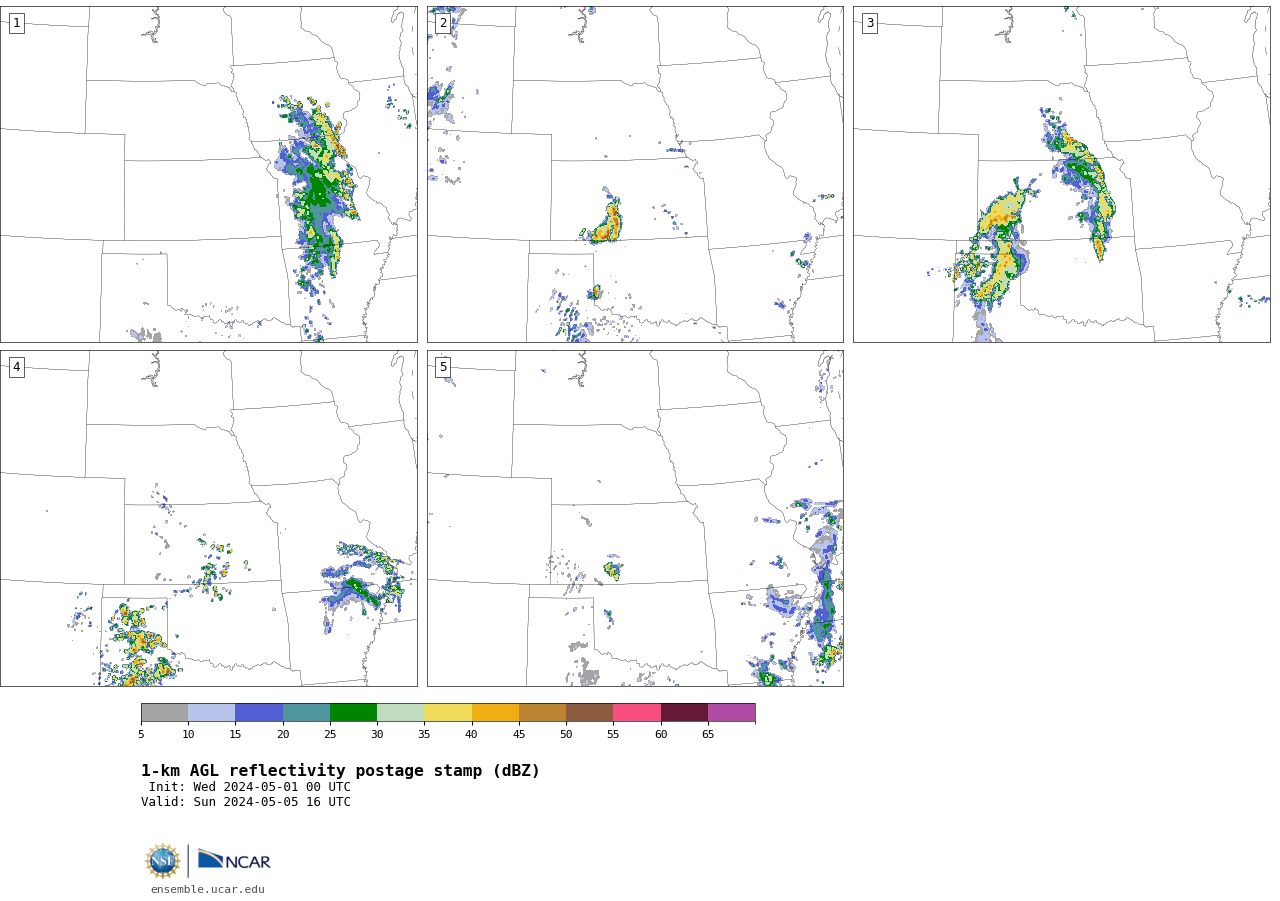
Task: Click the light blue 10-15 dBZ swatch
Action: coord(212,713)
